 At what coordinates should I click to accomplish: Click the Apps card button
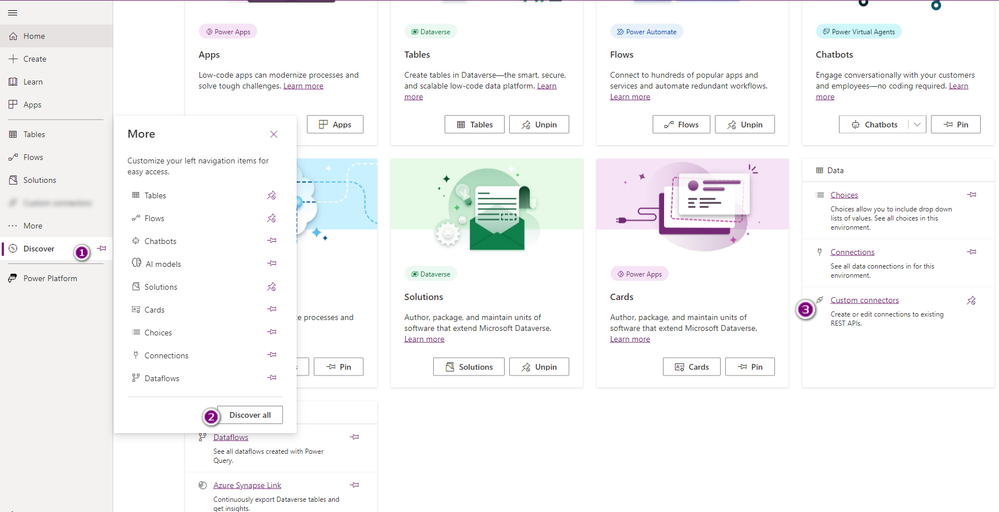coord(335,124)
